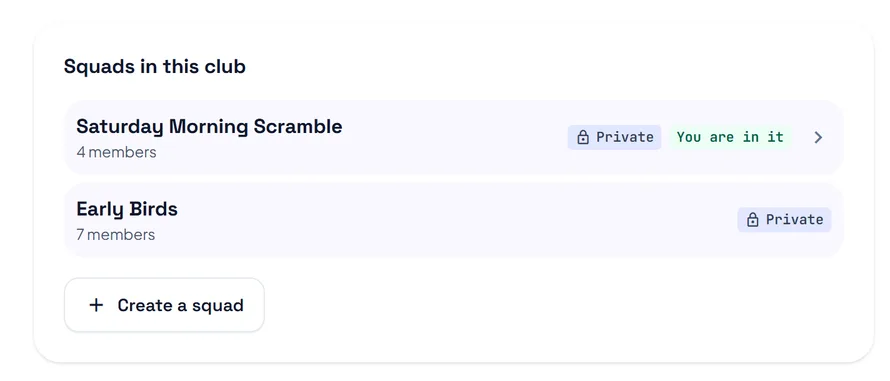Open the Early Birds squad
This screenshot has width=890, height=381.
(453, 220)
